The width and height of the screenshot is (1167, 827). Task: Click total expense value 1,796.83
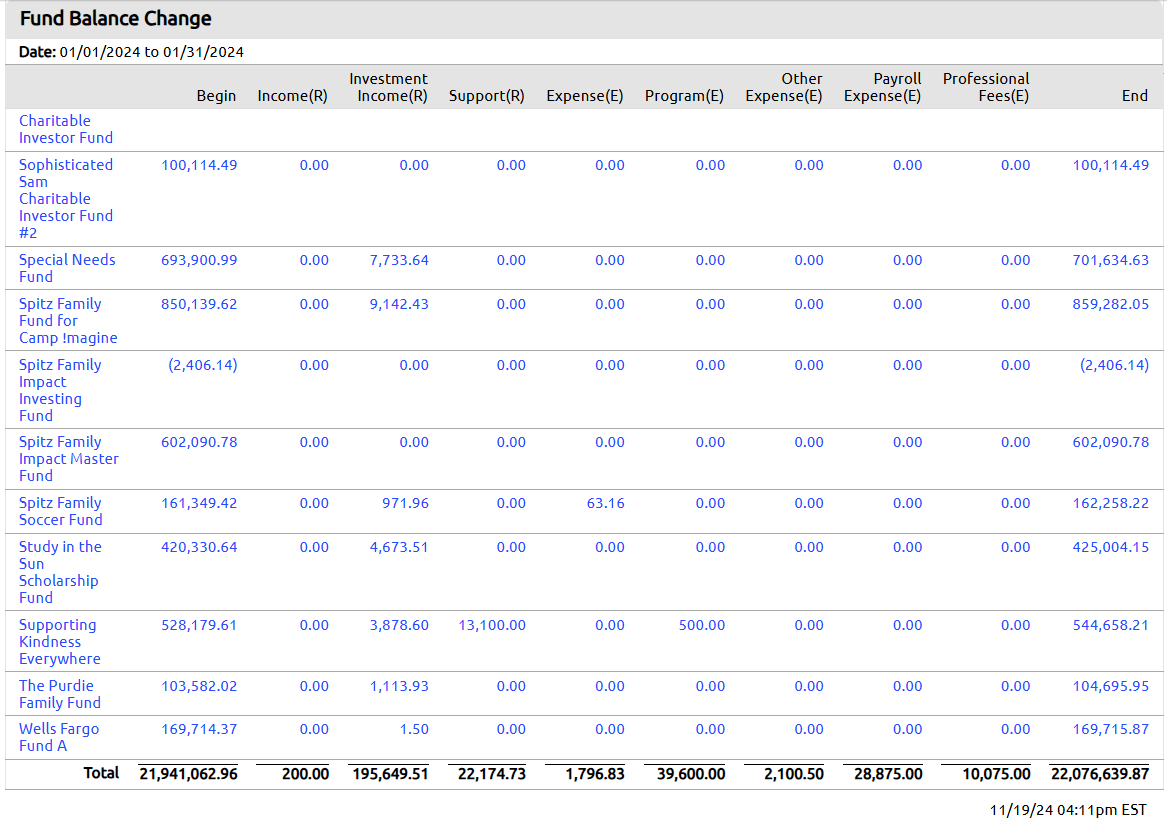point(595,774)
